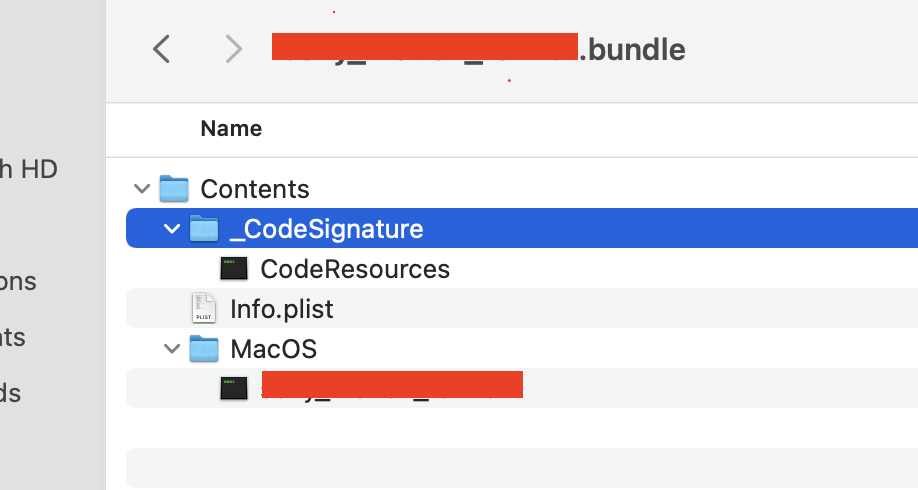The width and height of the screenshot is (918, 490).
Task: Select the redacted file name under MacOS
Action: [391, 385]
